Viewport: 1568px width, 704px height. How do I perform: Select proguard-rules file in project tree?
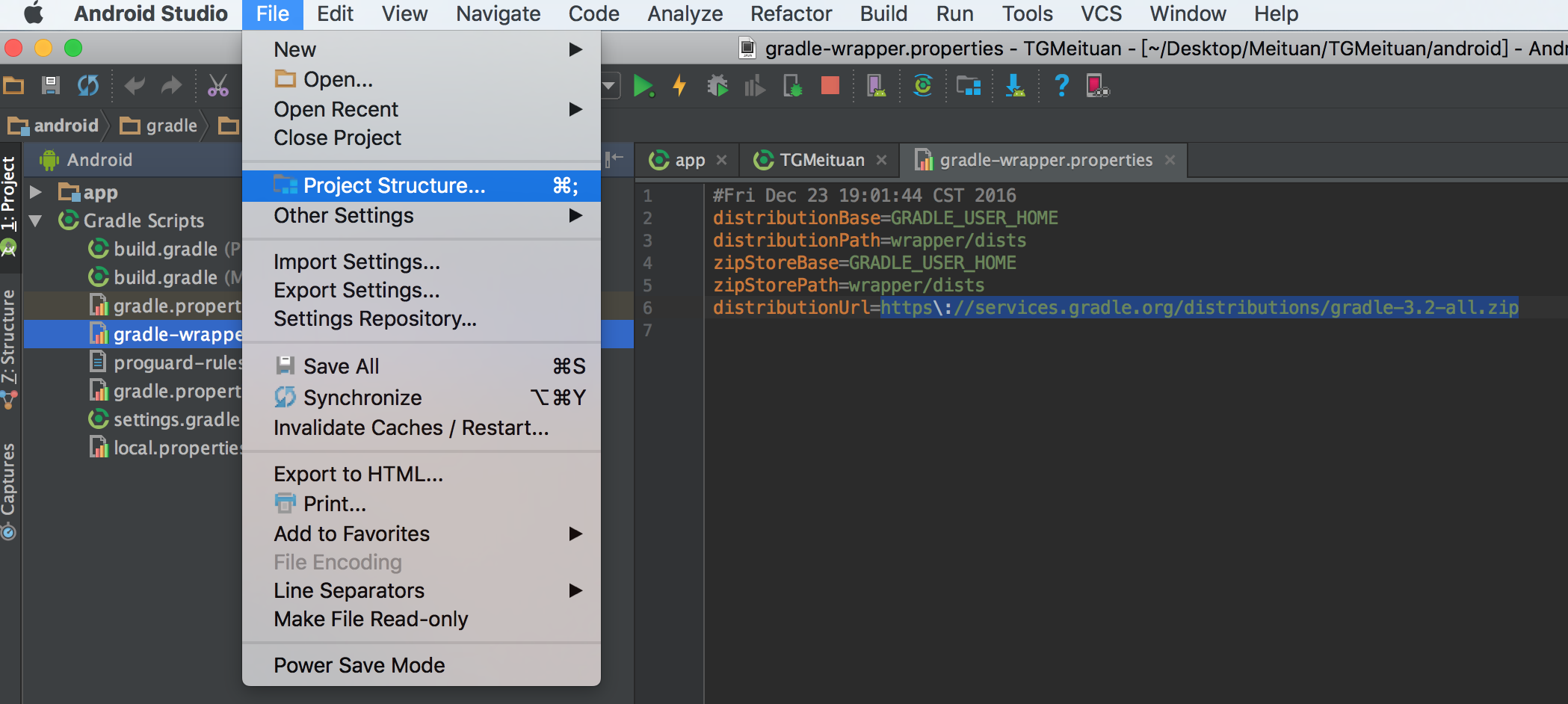(x=166, y=362)
